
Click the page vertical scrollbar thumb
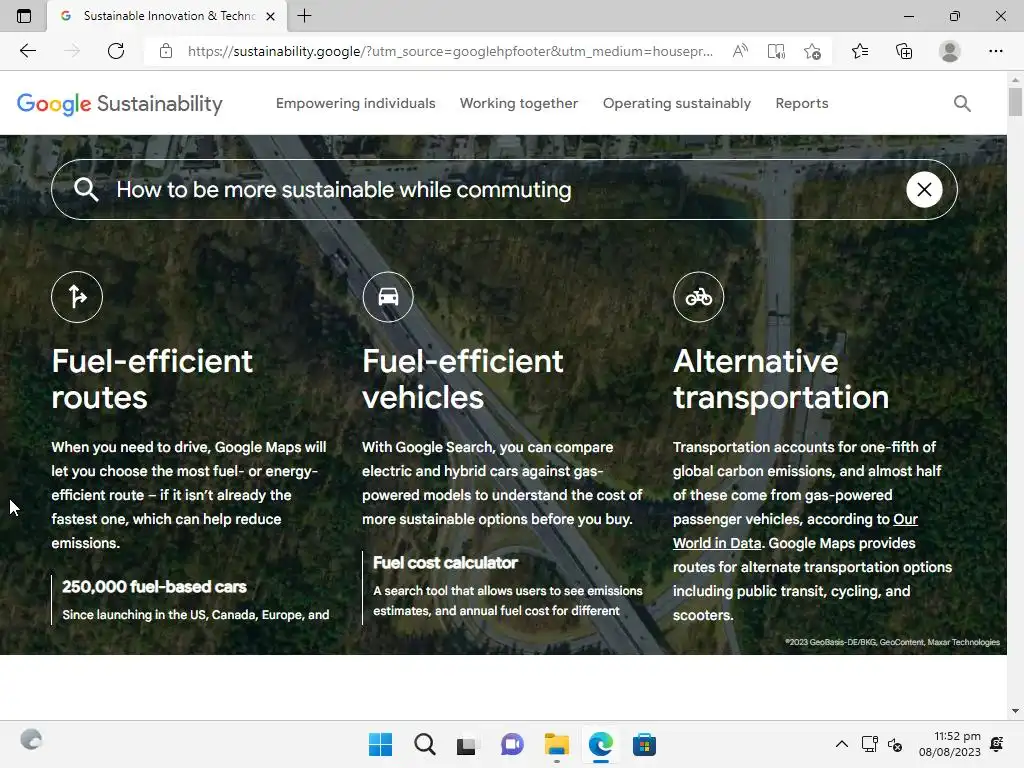pos(1015,101)
